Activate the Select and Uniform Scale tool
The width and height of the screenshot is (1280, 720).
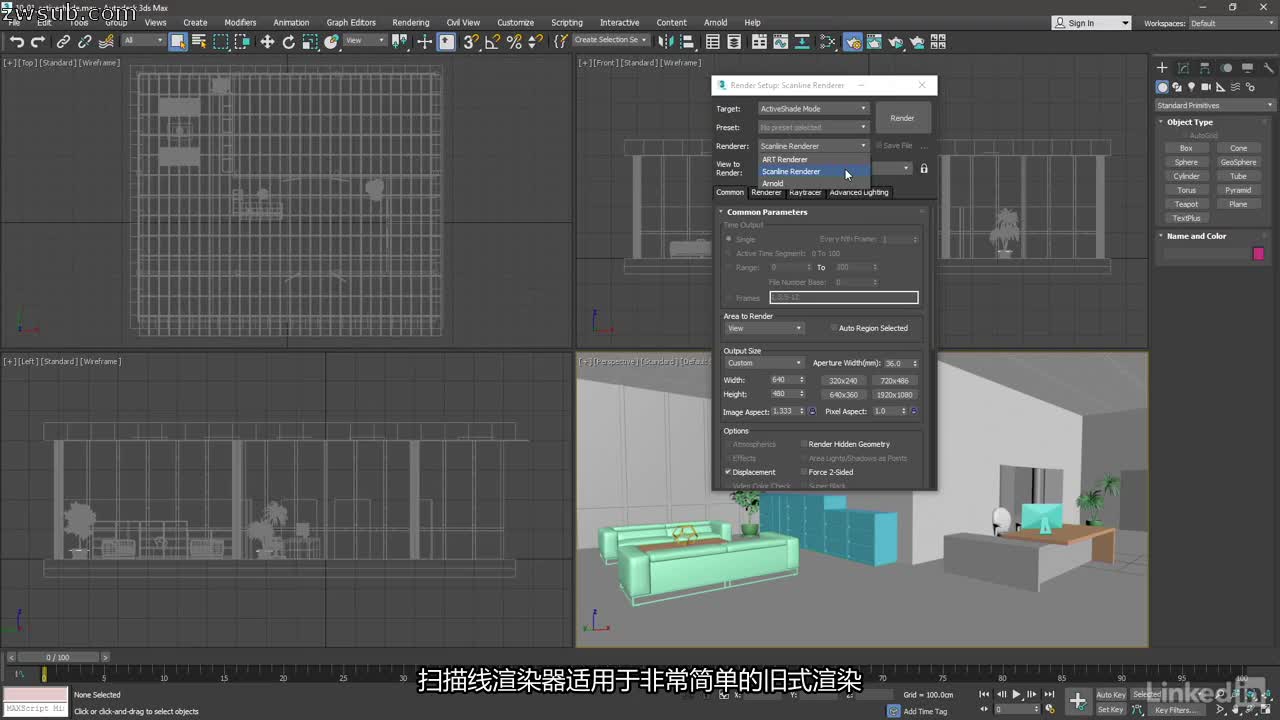(x=311, y=42)
